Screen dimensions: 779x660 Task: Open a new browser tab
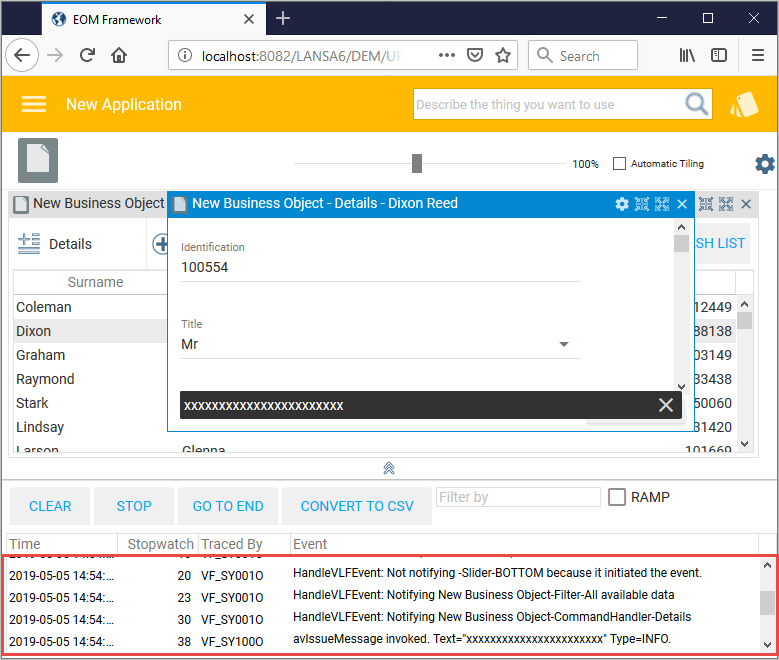[x=283, y=18]
